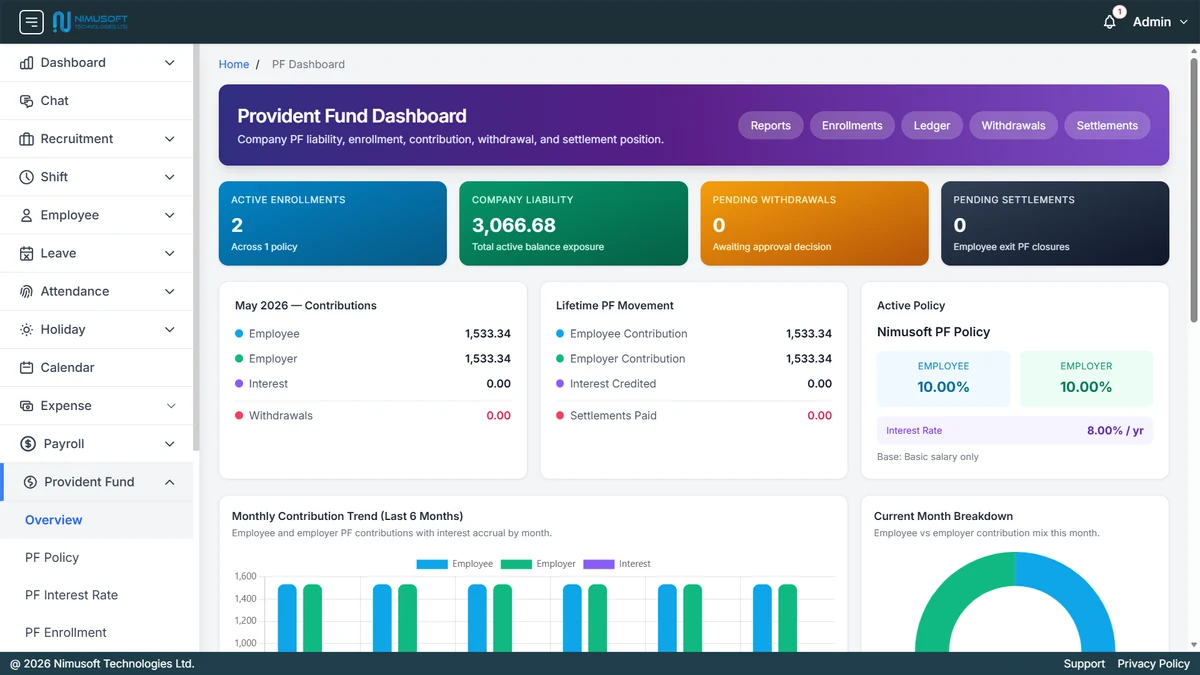Click the Monthly Contribution Trend heading

pyautogui.click(x=347, y=516)
